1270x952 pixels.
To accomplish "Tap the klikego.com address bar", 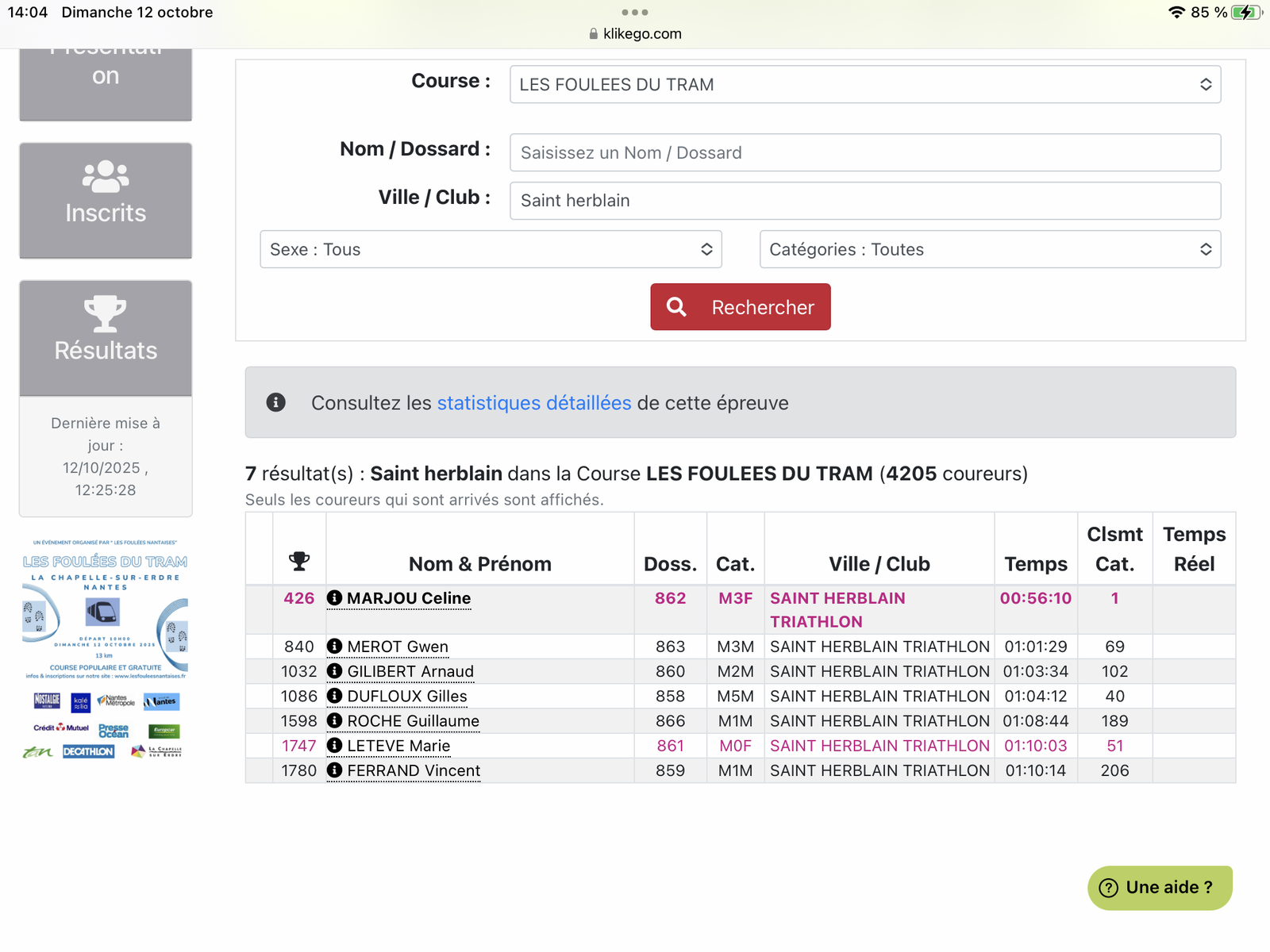I will click(635, 34).
